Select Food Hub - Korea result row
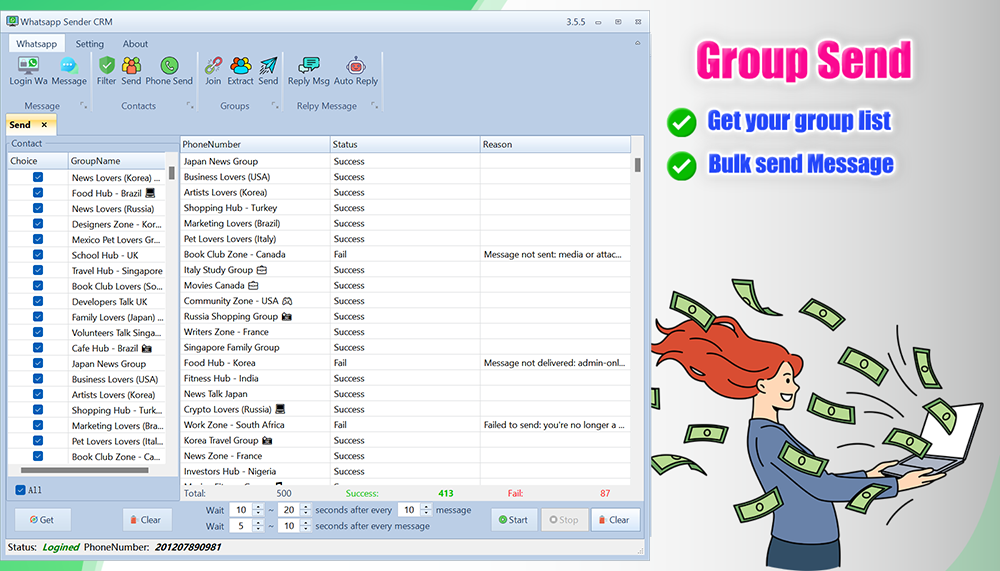Image resolution: width=1000 pixels, height=571 pixels. coord(406,362)
